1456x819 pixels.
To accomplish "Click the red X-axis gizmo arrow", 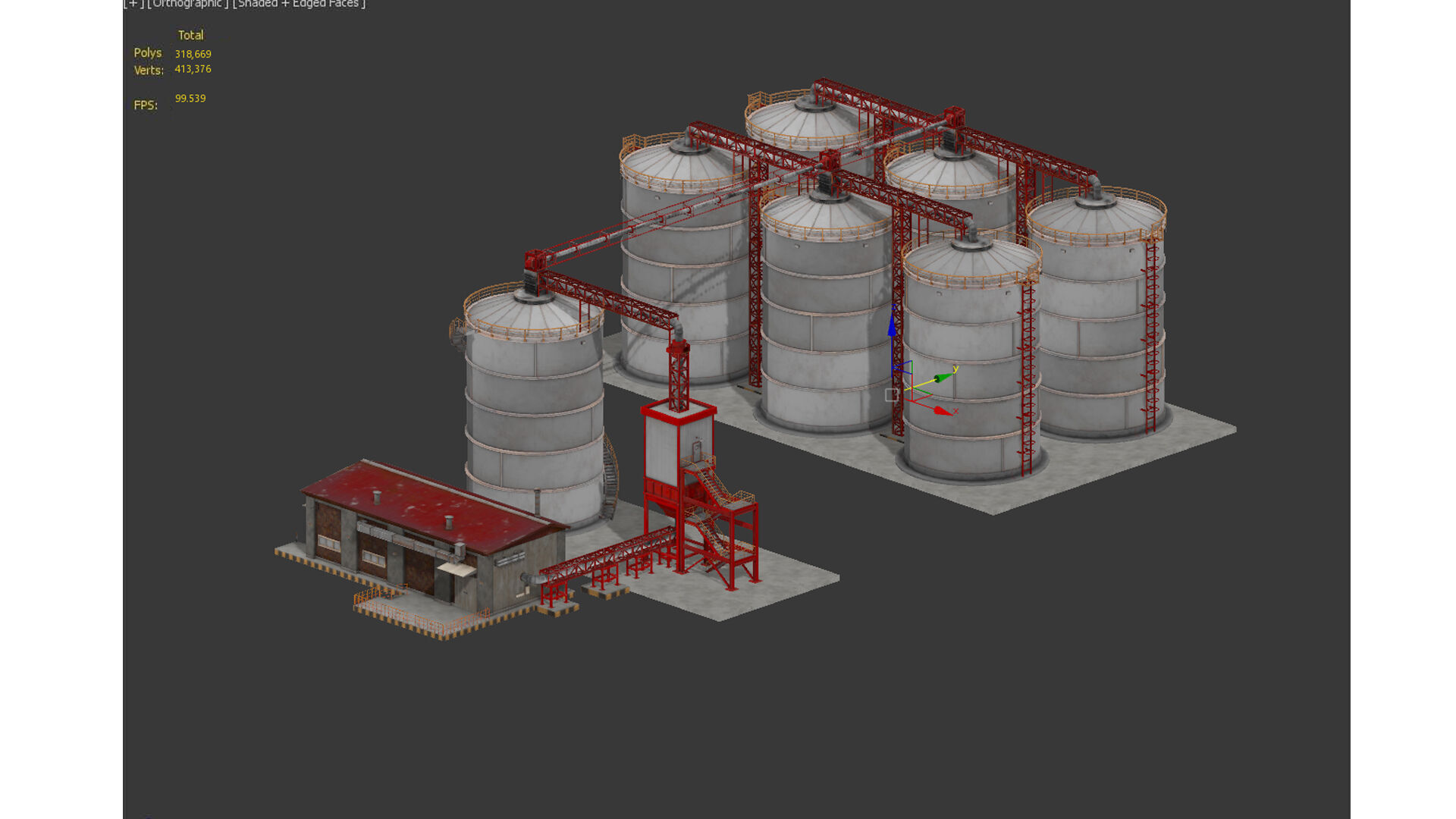I will pyautogui.click(x=943, y=410).
